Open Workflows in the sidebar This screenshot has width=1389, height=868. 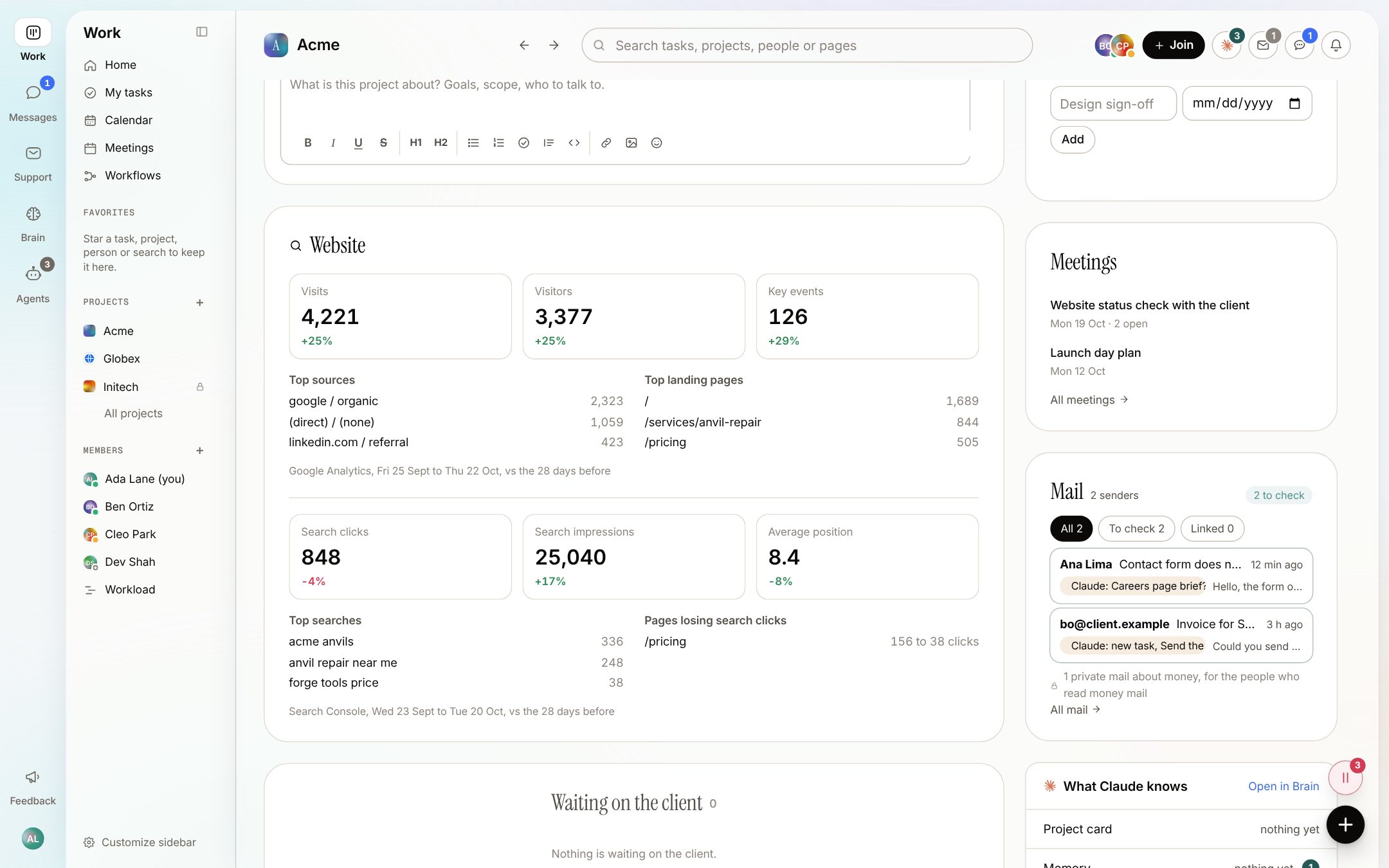tap(146, 176)
